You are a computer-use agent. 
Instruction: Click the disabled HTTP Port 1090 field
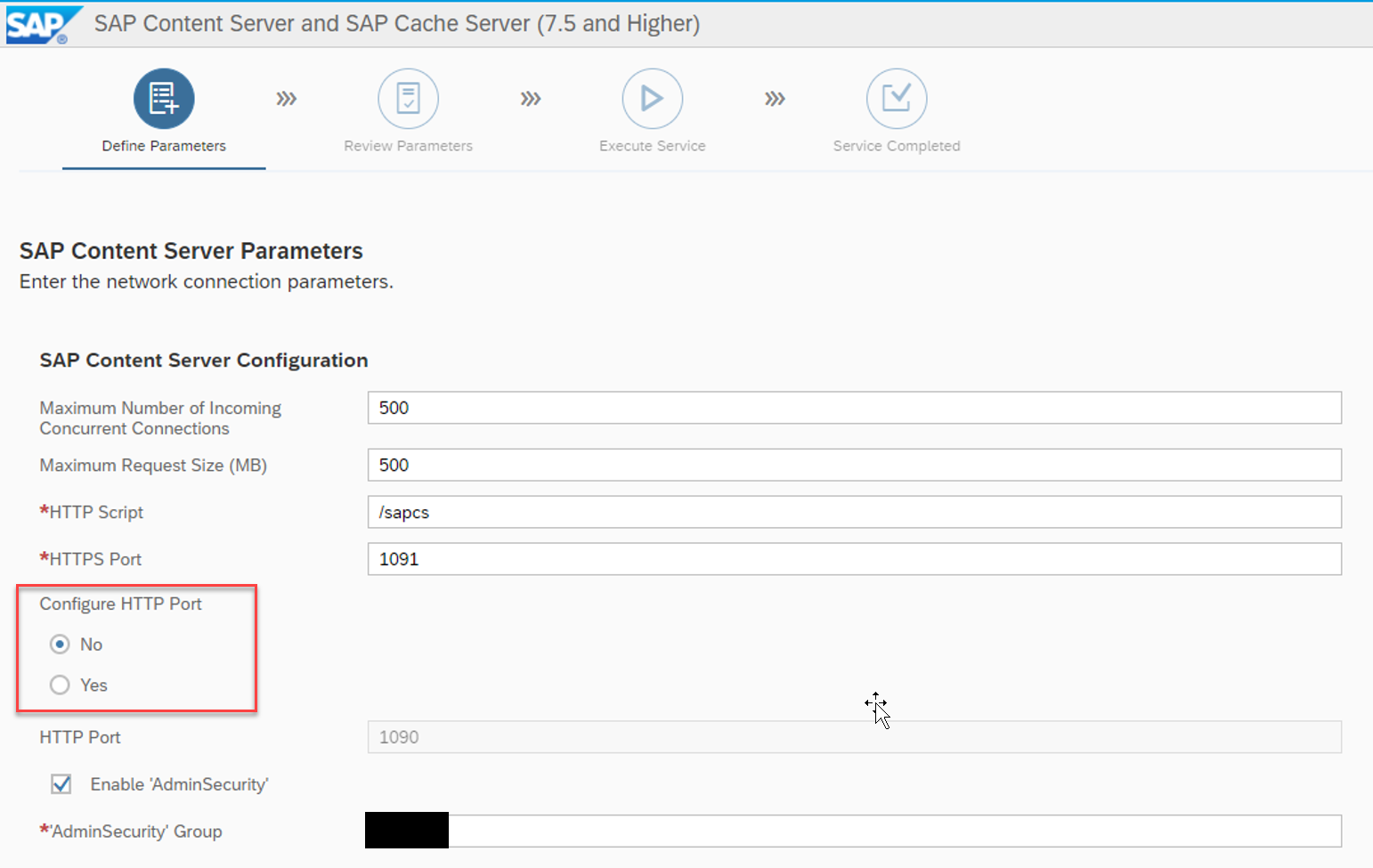coord(854,737)
